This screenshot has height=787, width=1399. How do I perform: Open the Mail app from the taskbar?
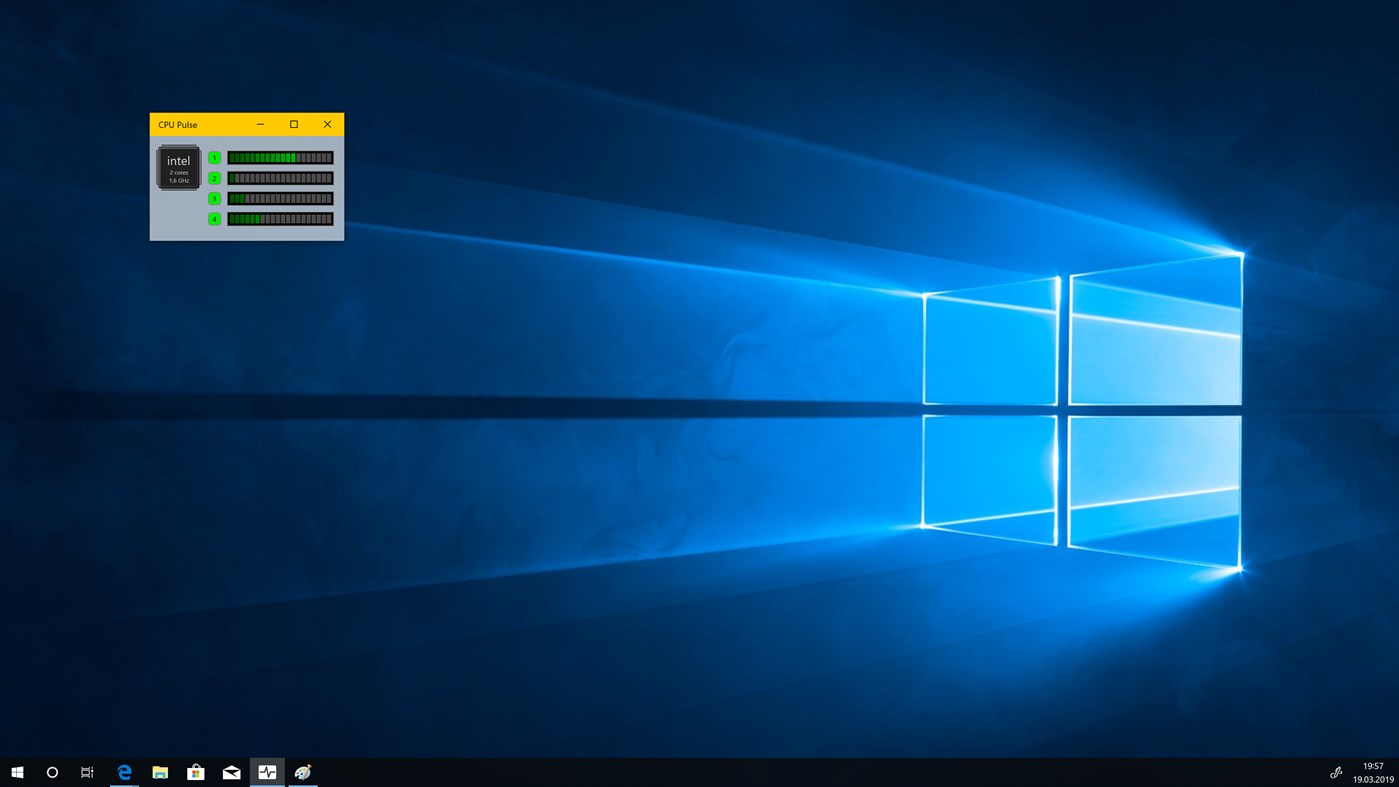(230, 771)
